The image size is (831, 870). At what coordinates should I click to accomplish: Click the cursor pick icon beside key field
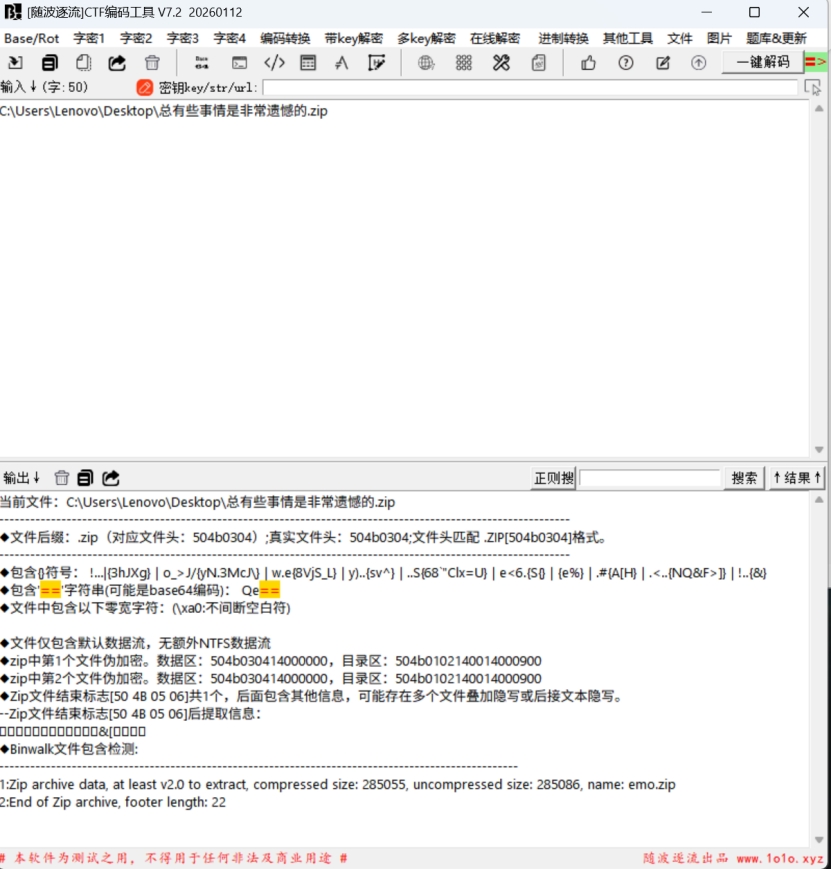(x=813, y=88)
